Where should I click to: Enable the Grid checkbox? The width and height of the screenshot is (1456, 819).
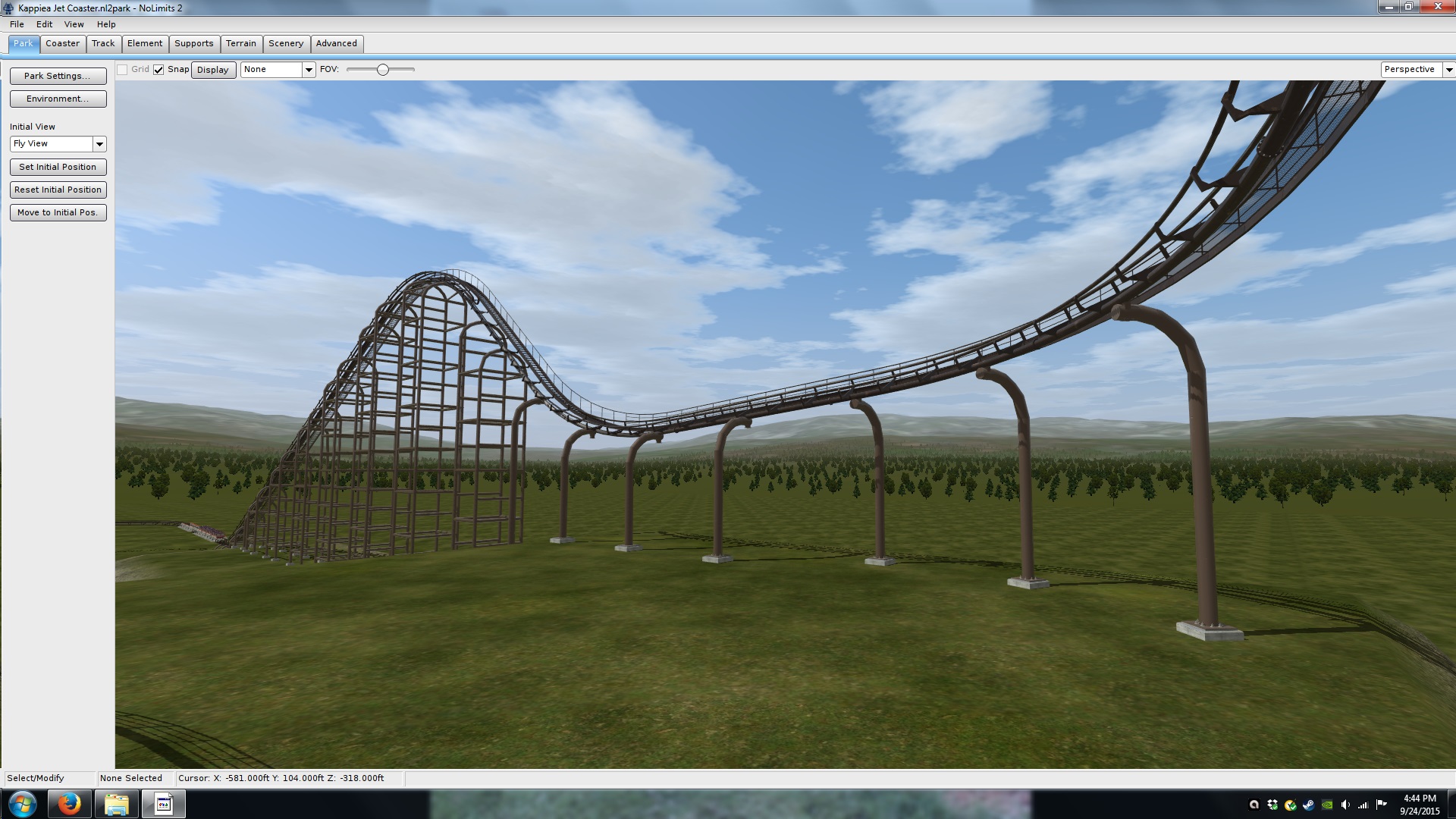tap(122, 70)
